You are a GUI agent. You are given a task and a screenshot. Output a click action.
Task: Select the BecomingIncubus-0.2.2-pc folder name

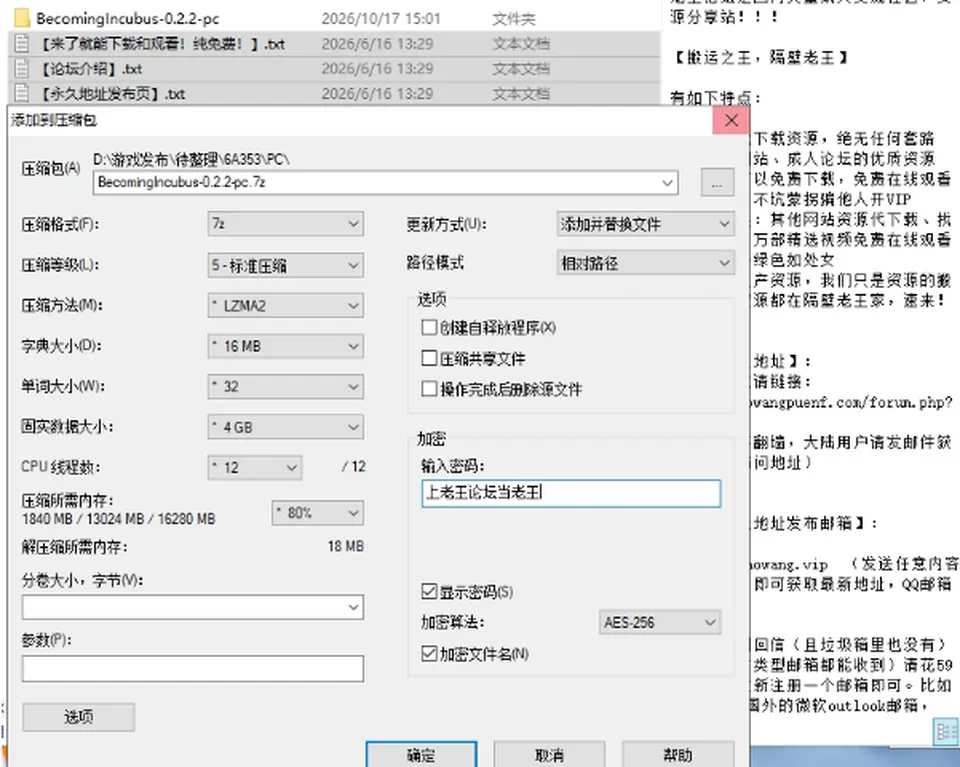pyautogui.click(x=127, y=18)
